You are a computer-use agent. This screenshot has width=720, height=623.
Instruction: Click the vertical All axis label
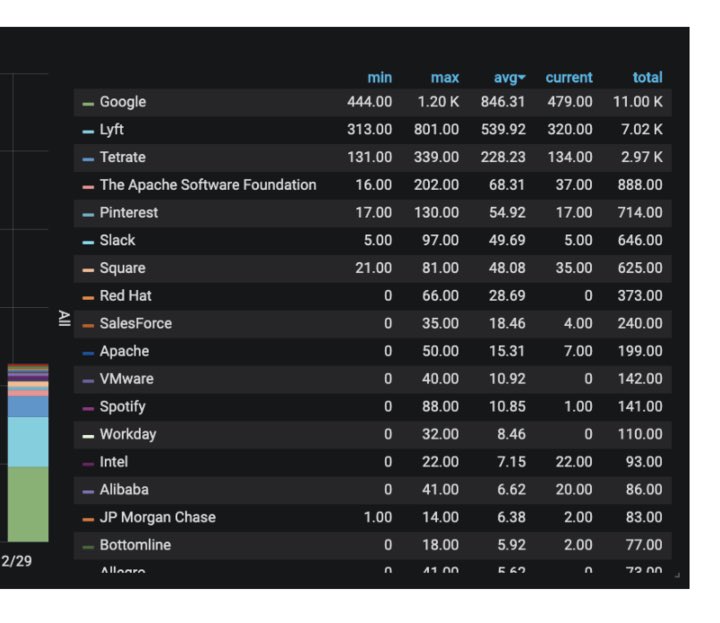click(x=64, y=318)
